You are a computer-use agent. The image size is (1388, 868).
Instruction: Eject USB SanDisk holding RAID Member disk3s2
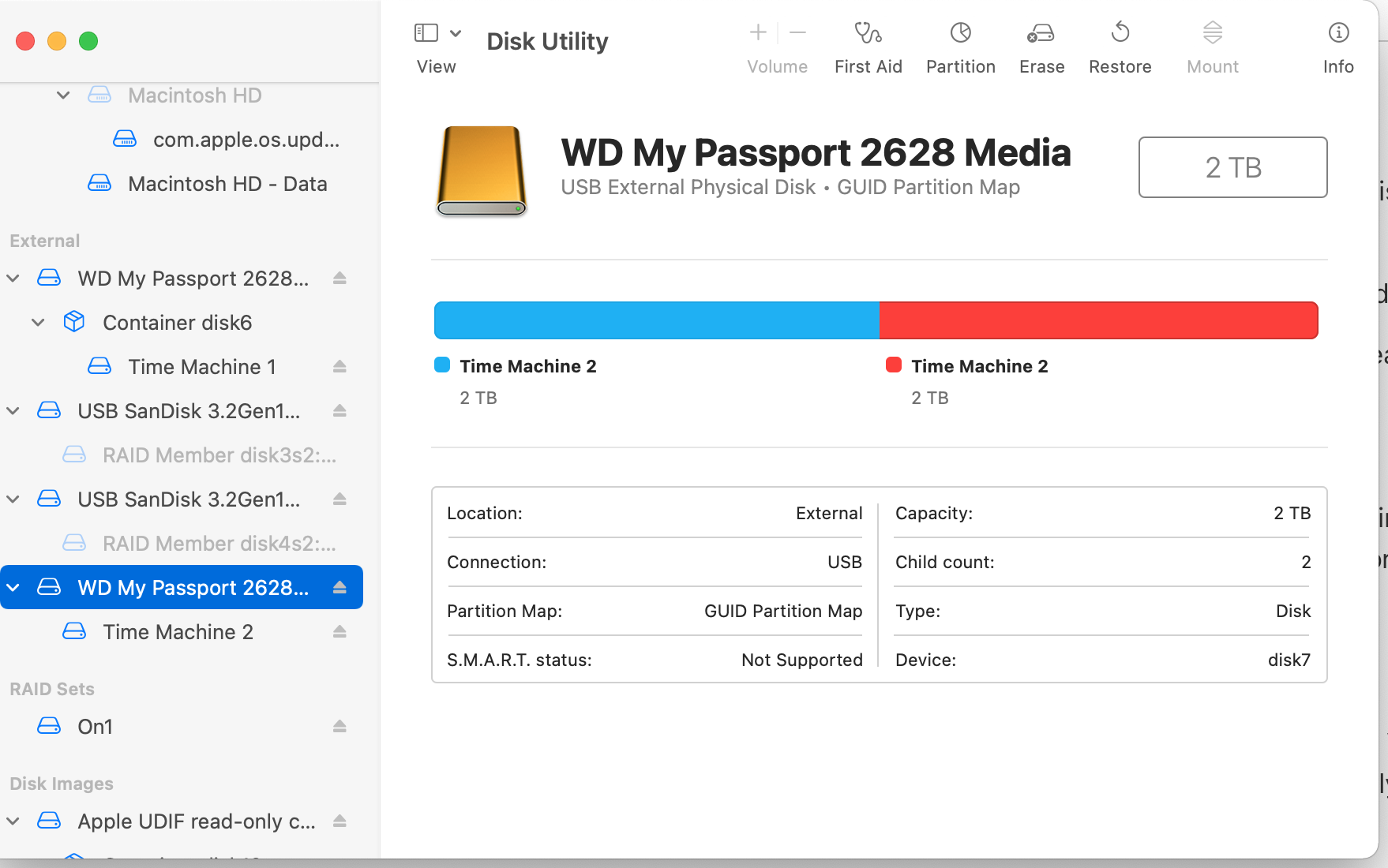pos(339,410)
